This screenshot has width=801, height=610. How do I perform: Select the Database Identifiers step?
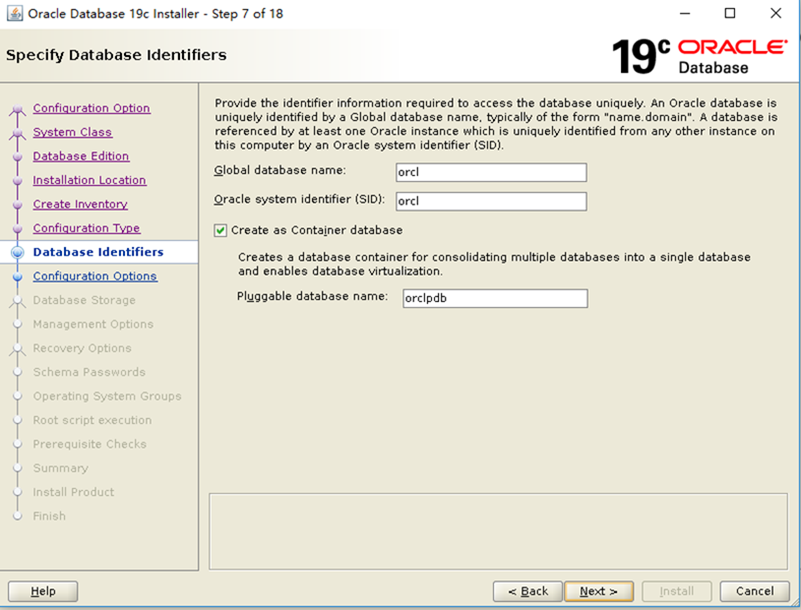(x=98, y=252)
